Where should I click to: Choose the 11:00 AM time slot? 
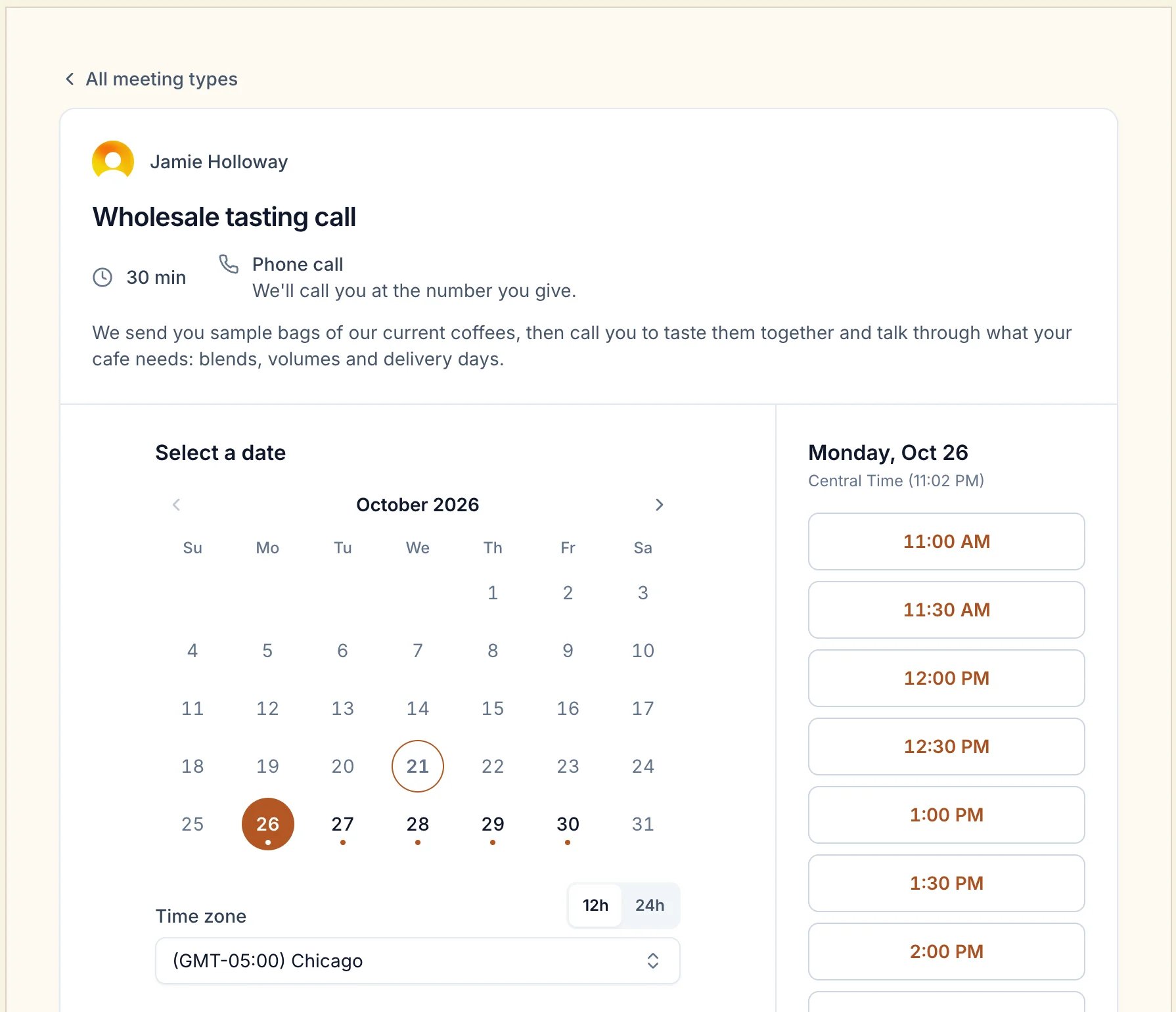(x=947, y=541)
